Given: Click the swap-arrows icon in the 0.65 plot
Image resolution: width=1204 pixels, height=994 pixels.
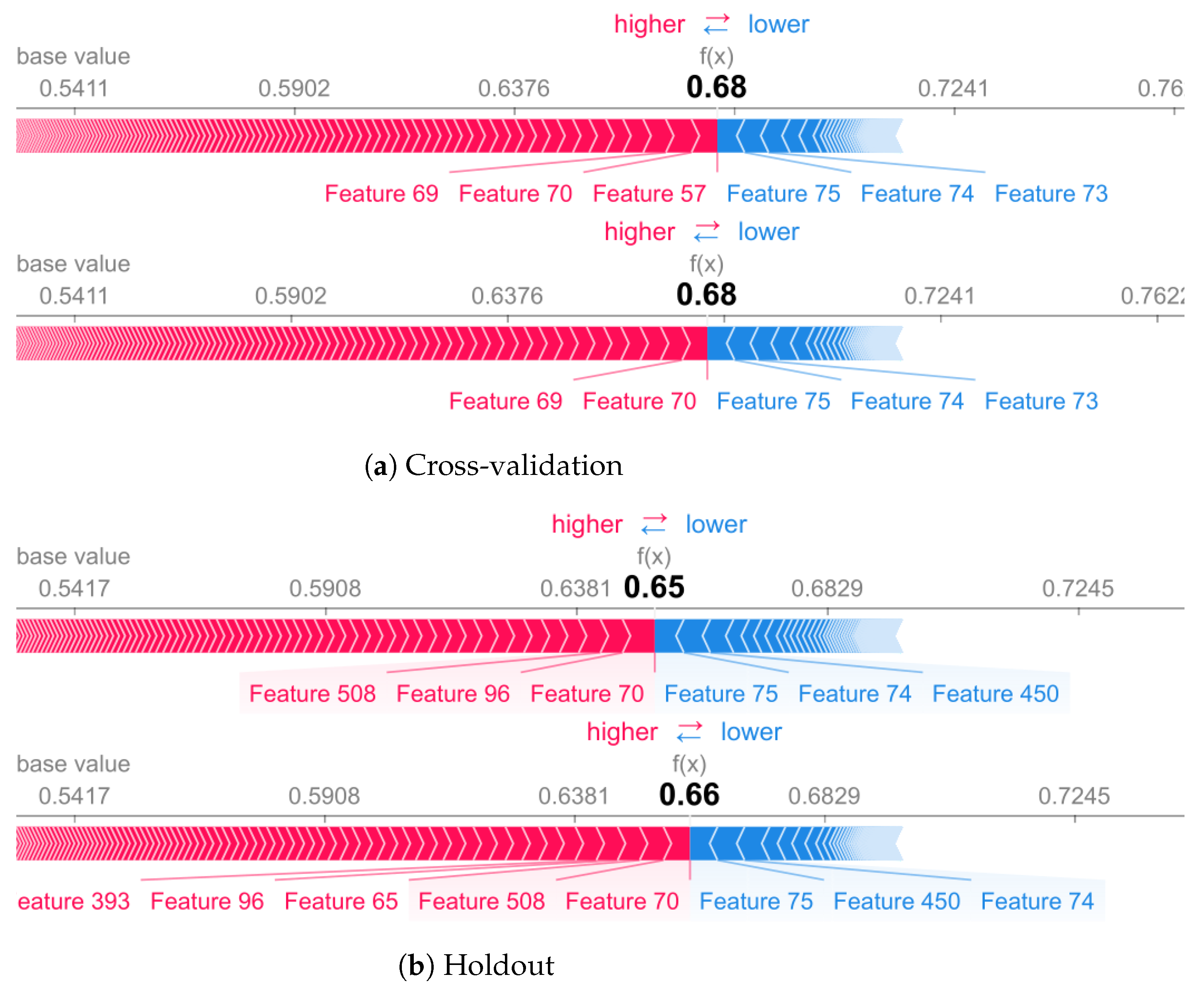Looking at the screenshot, I should point(654,524).
